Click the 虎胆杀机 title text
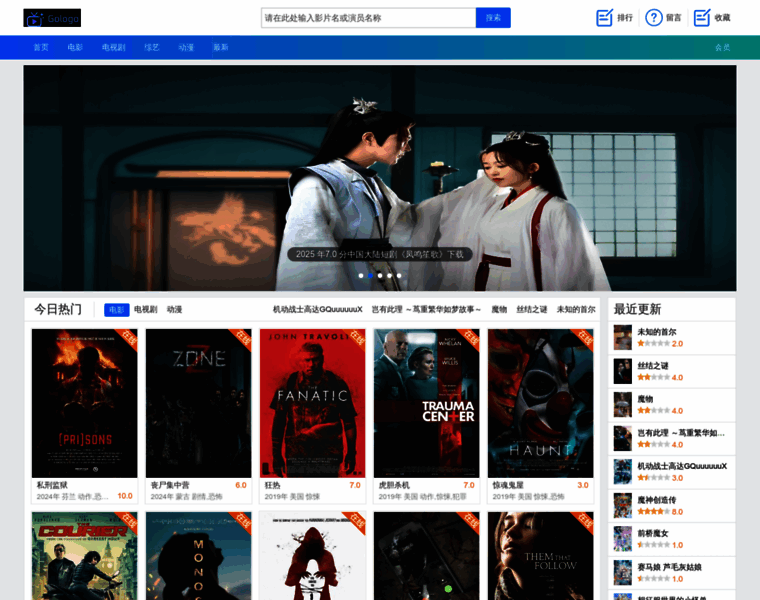Screen dimensions: 760x600 coord(395,485)
